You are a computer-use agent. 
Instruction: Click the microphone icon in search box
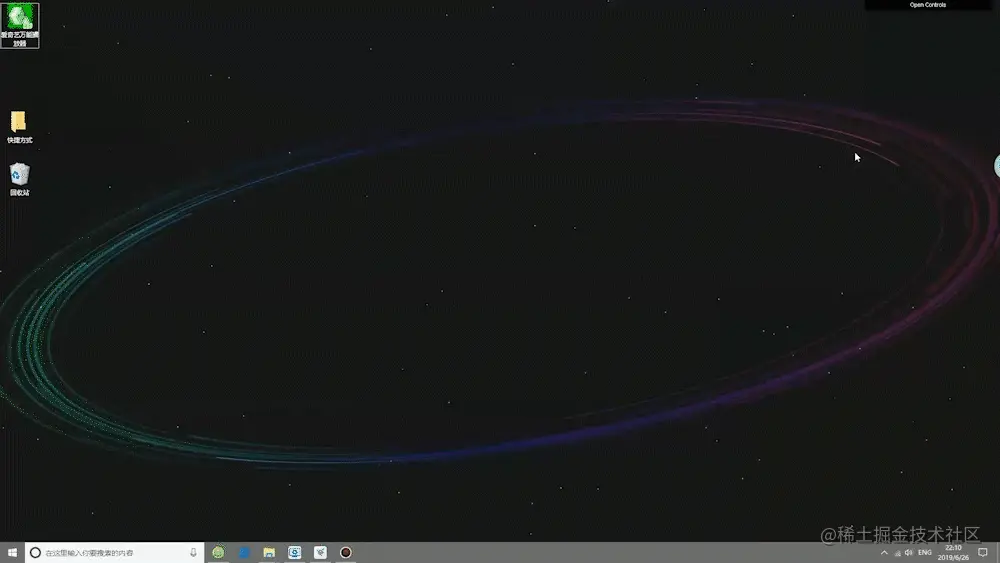pos(193,552)
